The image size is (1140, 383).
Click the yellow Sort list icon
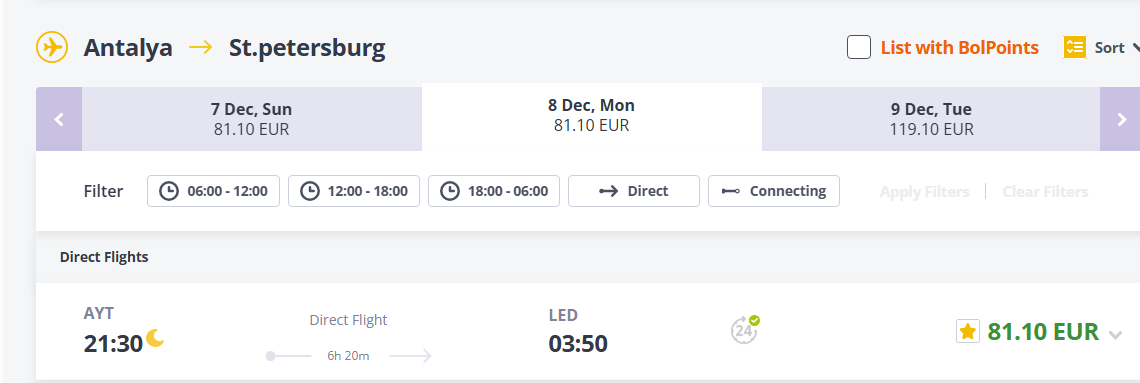tap(1075, 47)
